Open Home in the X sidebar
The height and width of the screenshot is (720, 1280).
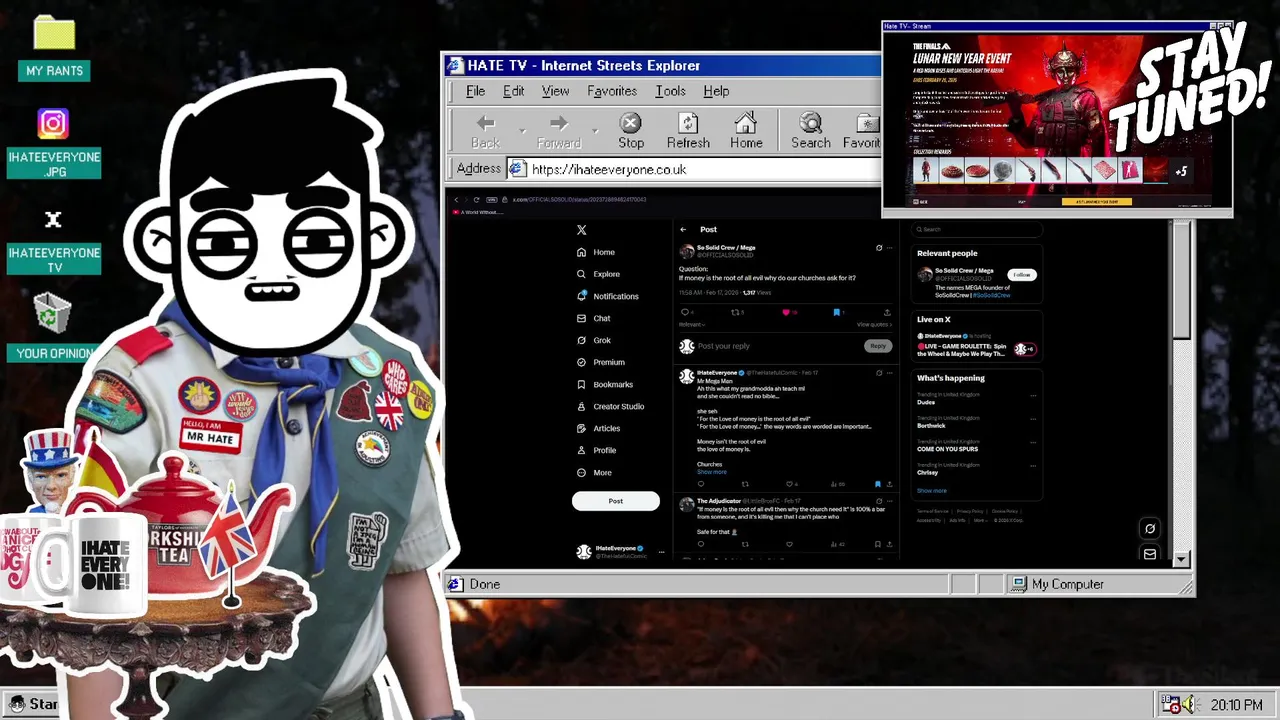pos(596,252)
